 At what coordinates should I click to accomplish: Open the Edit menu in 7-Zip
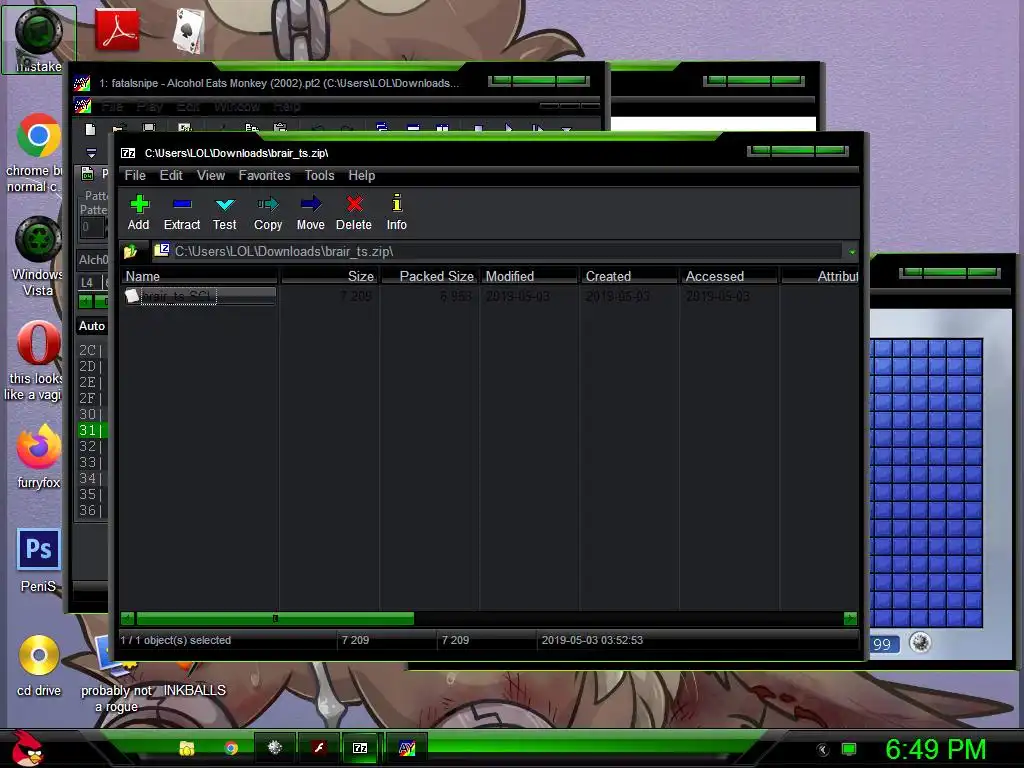[171, 176]
